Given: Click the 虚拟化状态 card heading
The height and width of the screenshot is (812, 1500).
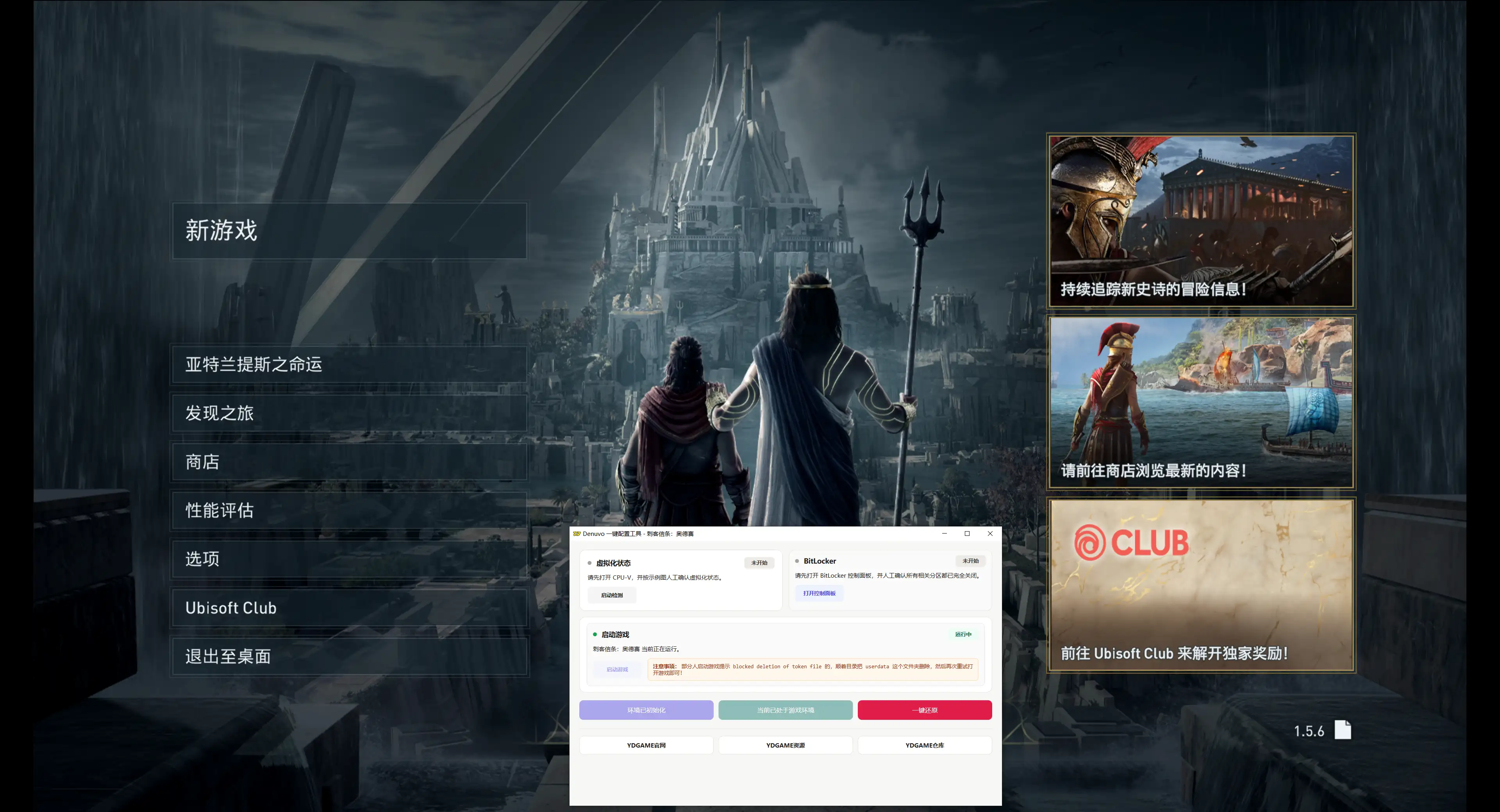Looking at the screenshot, I should coord(613,564).
